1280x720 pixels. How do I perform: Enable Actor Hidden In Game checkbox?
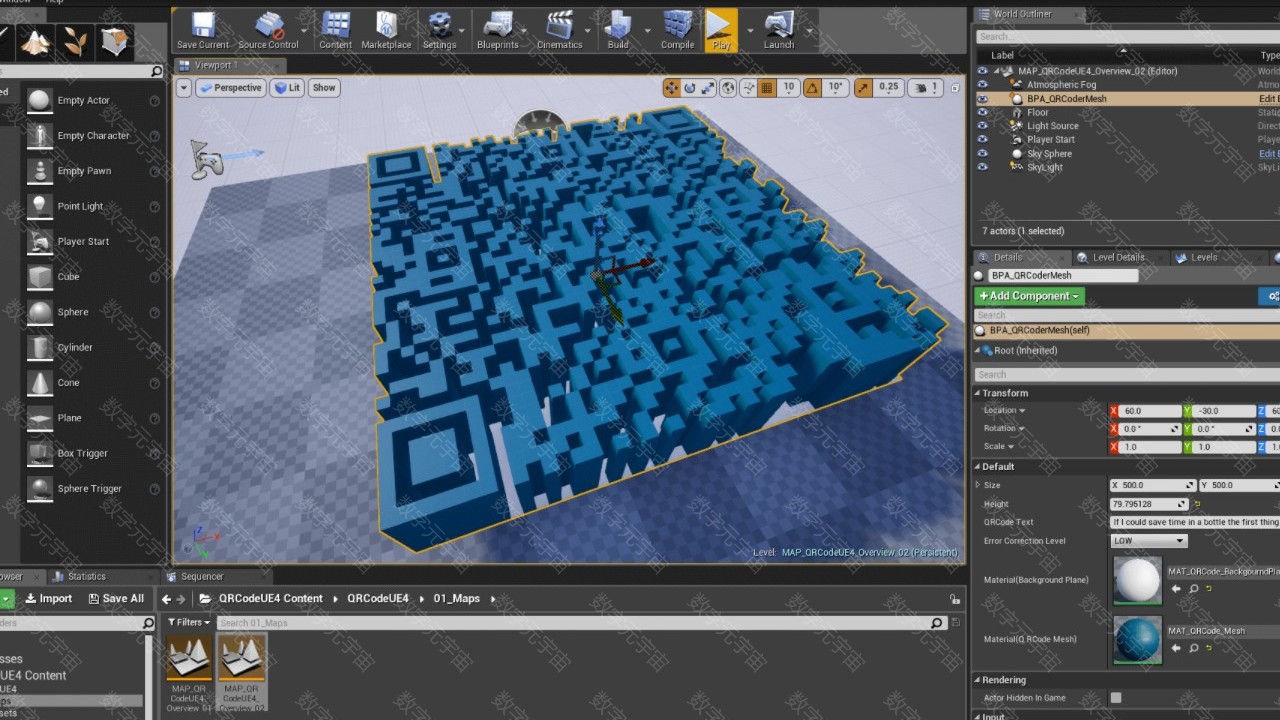pos(1116,698)
